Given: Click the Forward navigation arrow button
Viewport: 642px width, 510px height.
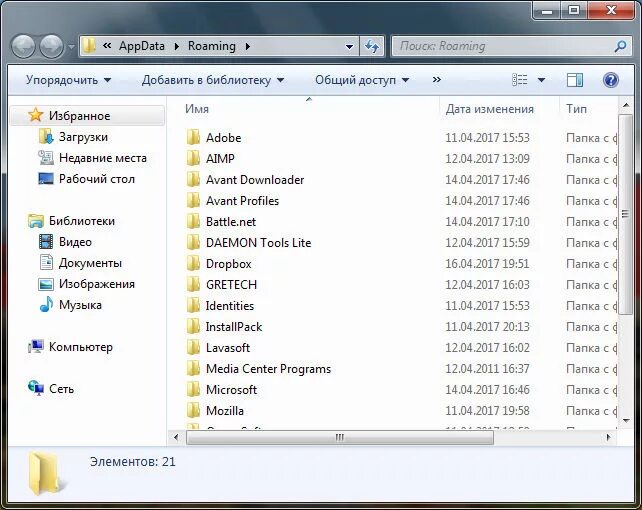Looking at the screenshot, I should pos(51,46).
